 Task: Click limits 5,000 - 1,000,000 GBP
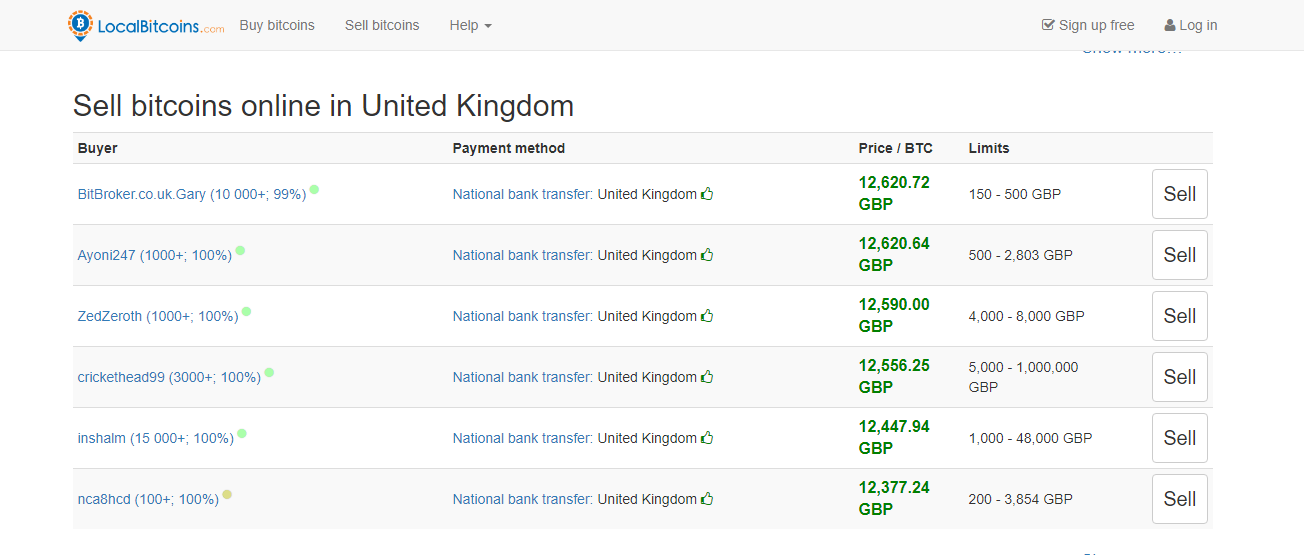coord(1024,377)
